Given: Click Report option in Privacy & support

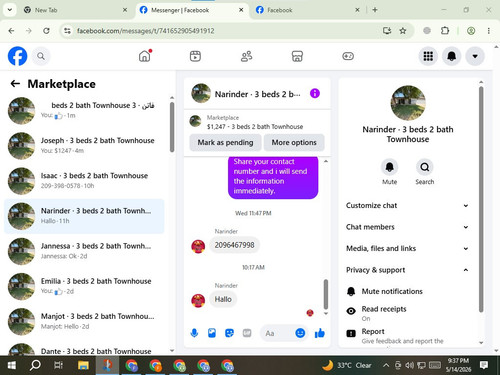Looking at the screenshot, I should pos(407,335).
